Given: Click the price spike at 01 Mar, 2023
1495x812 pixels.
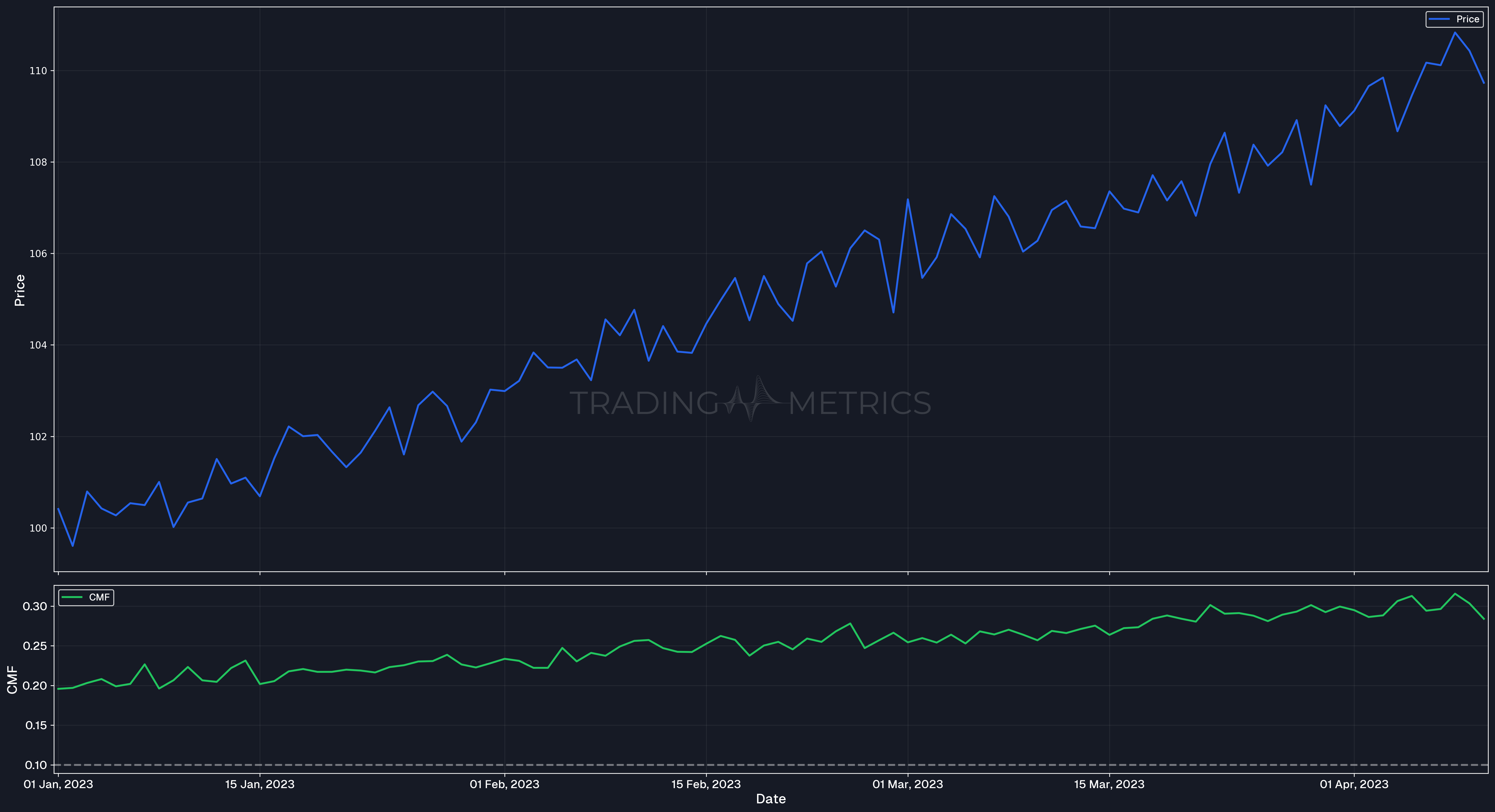Looking at the screenshot, I should 908,199.
